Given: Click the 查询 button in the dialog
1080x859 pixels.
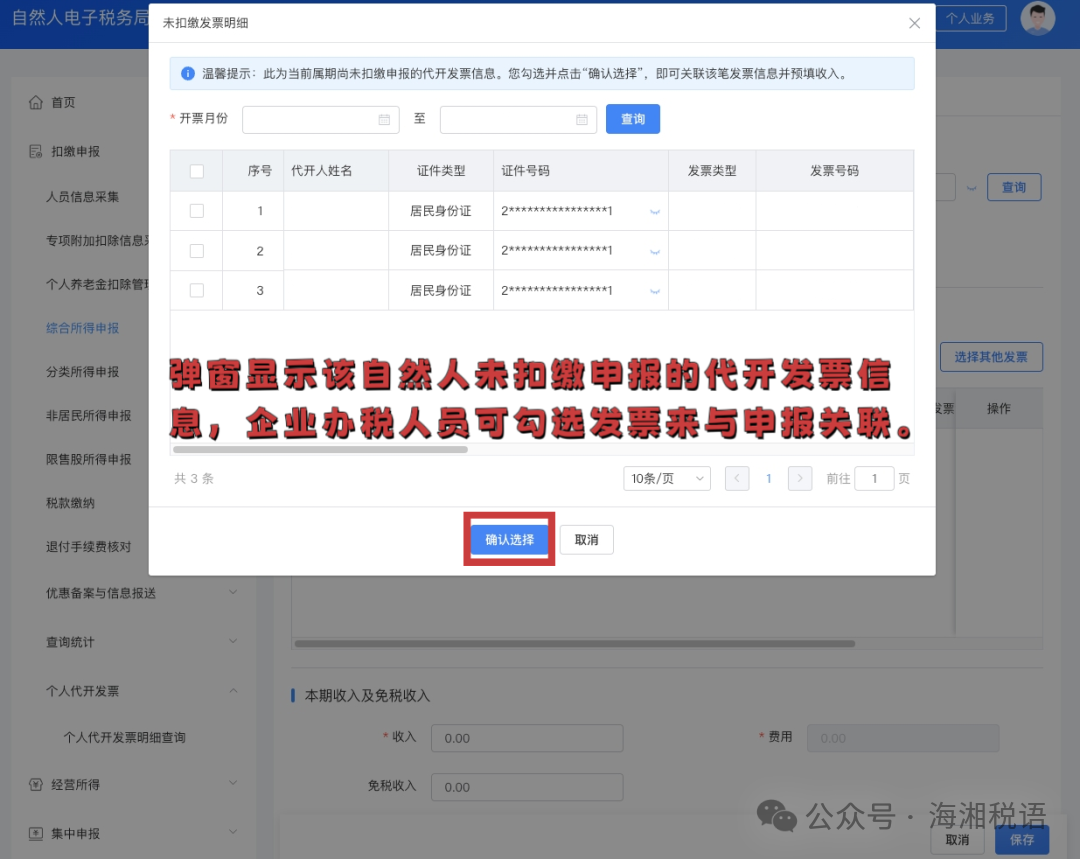Looking at the screenshot, I should [632, 118].
